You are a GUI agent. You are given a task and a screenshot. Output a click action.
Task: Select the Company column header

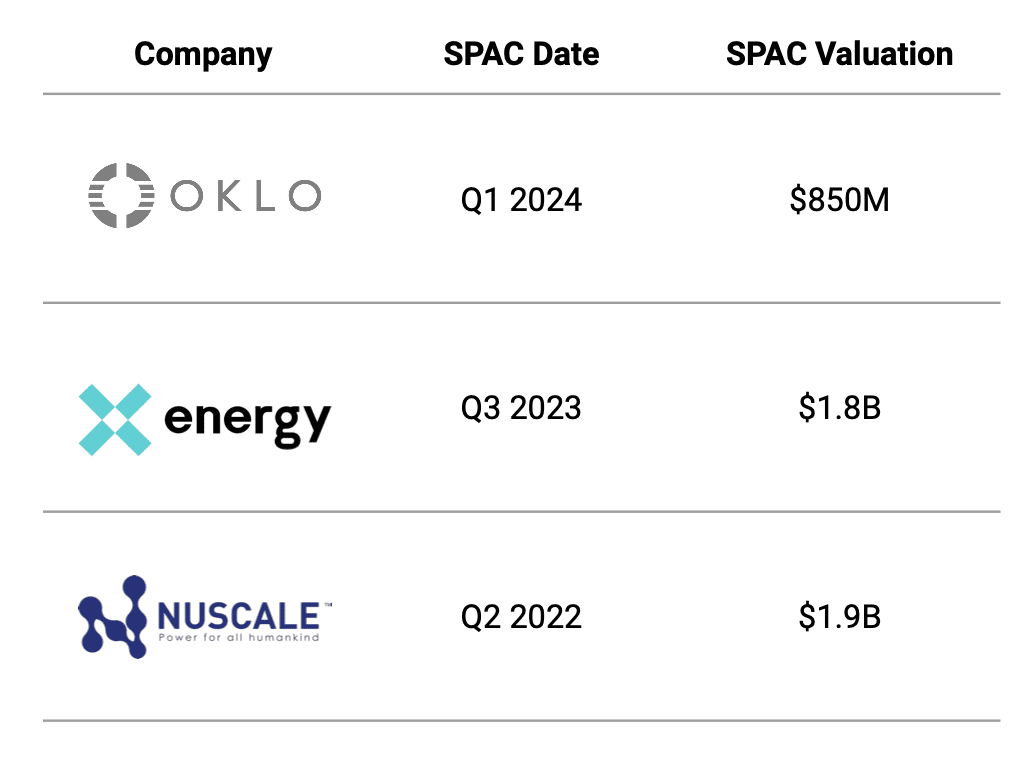203,55
